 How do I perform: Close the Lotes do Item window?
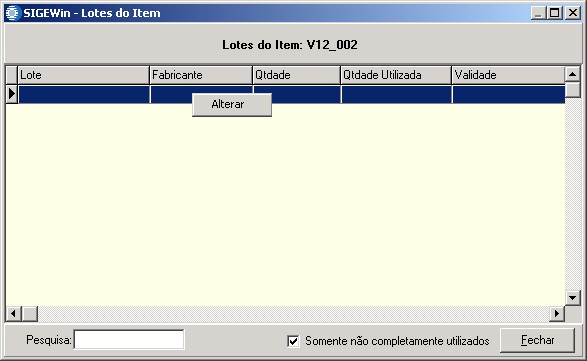572,13
